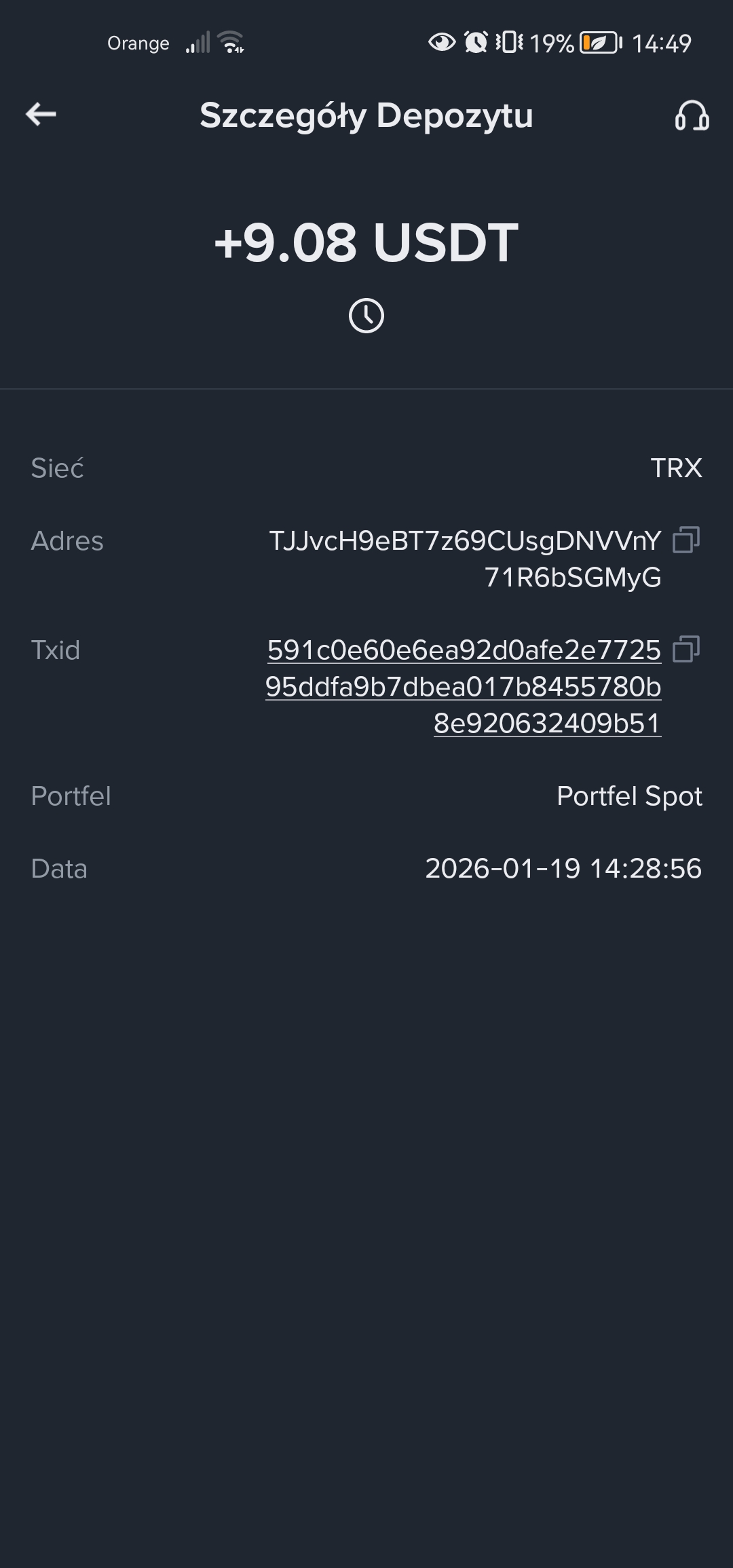Tap the pending clock status icon

pyautogui.click(x=366, y=316)
